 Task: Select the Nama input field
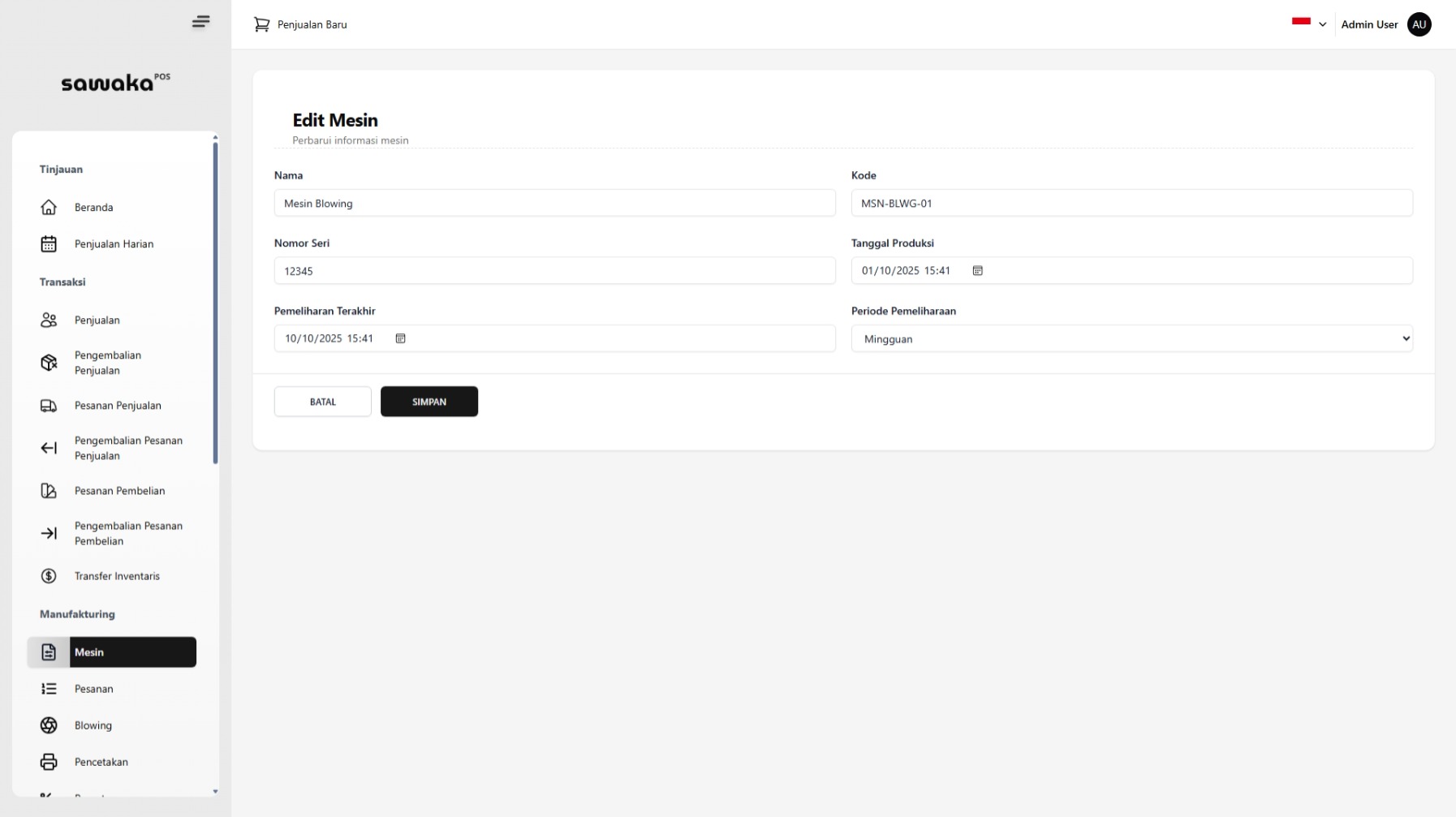click(x=555, y=203)
